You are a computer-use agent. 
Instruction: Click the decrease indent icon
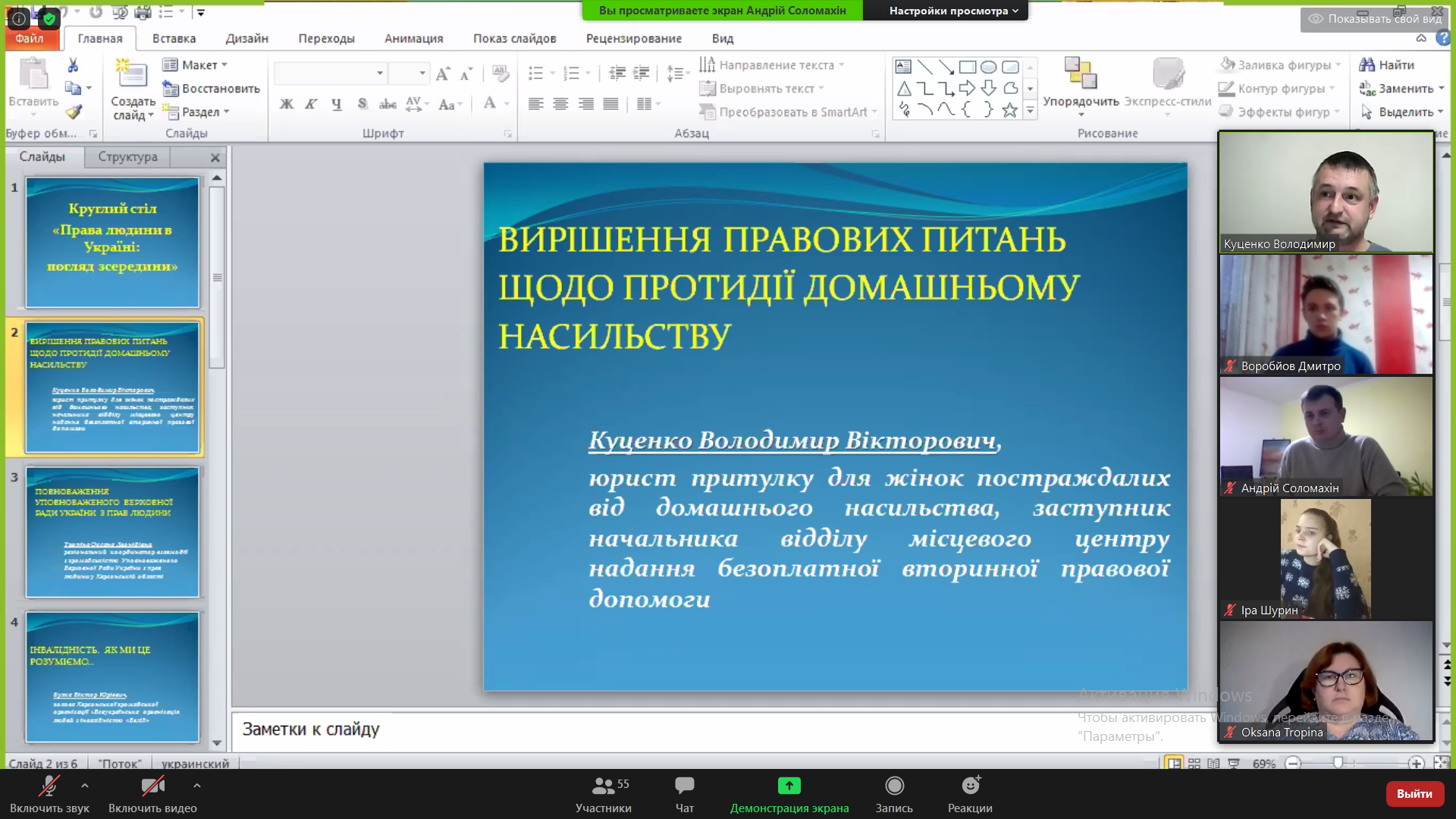pyautogui.click(x=617, y=74)
